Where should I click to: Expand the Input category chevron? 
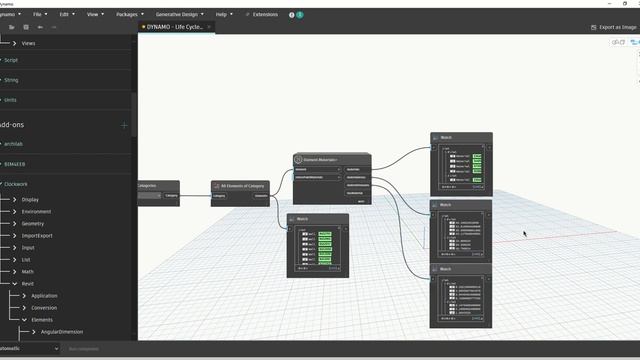(x=15, y=248)
